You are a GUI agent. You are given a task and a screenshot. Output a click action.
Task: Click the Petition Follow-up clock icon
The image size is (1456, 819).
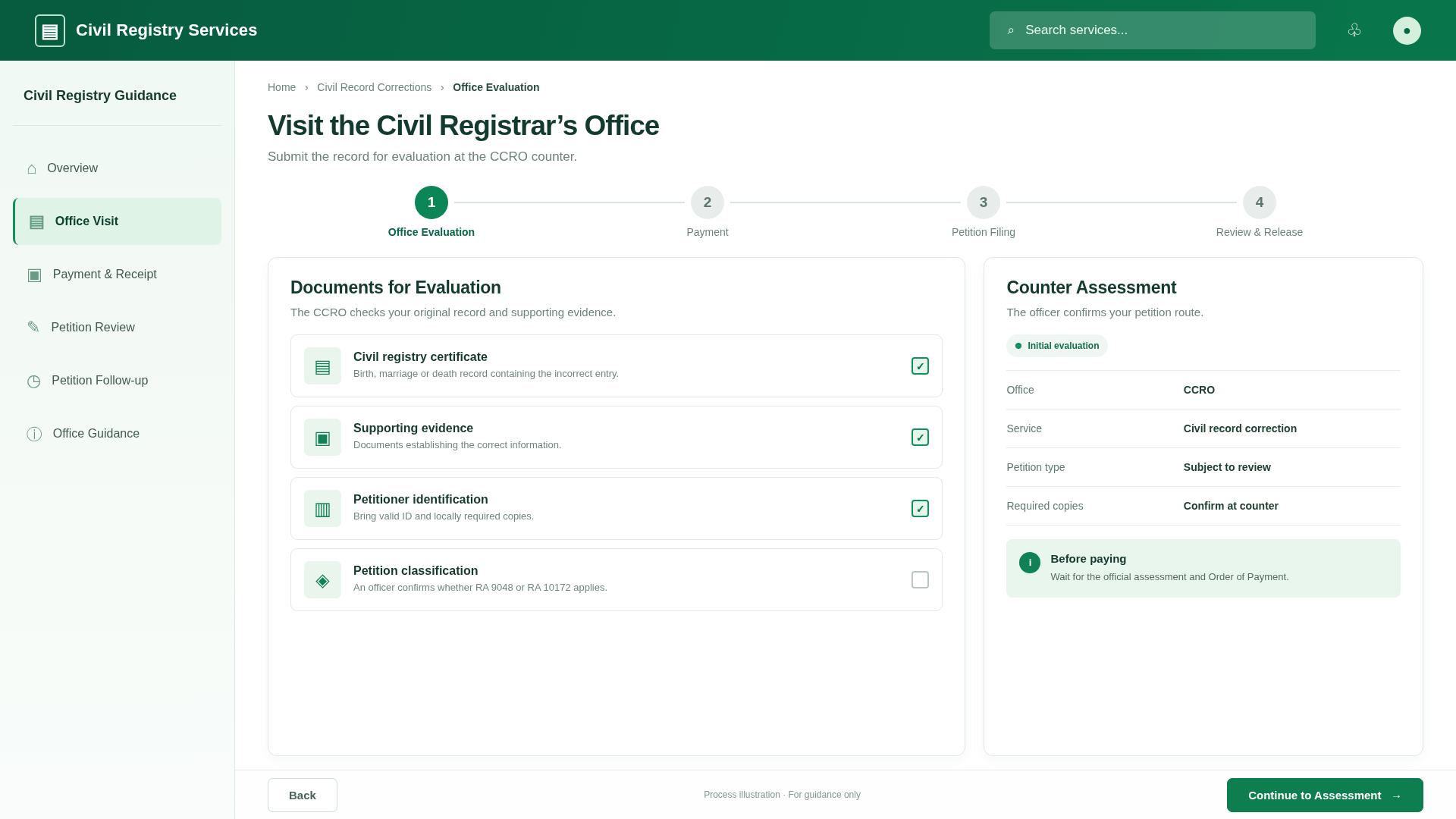(x=33, y=381)
